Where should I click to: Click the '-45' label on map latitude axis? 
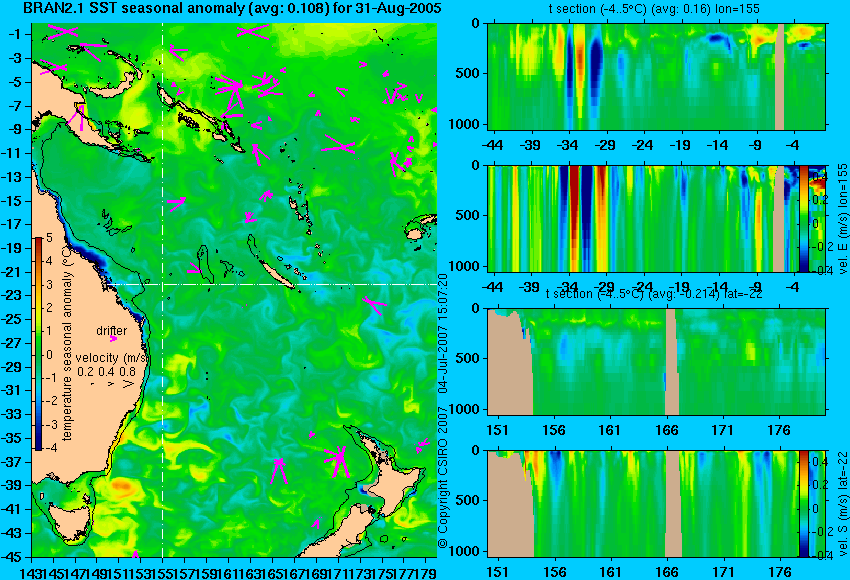(x=12, y=557)
